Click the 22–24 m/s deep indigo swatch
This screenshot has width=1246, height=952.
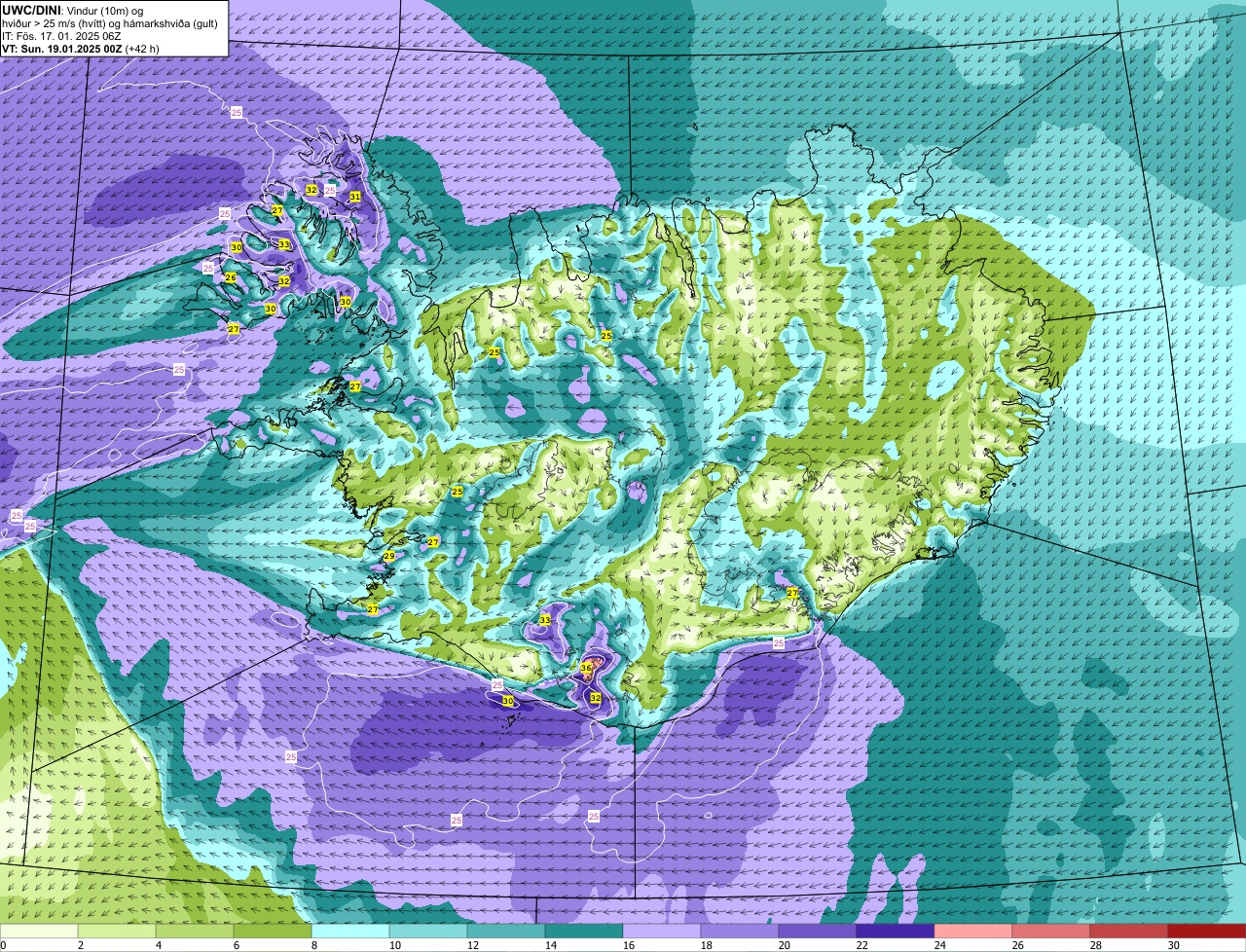(896, 931)
